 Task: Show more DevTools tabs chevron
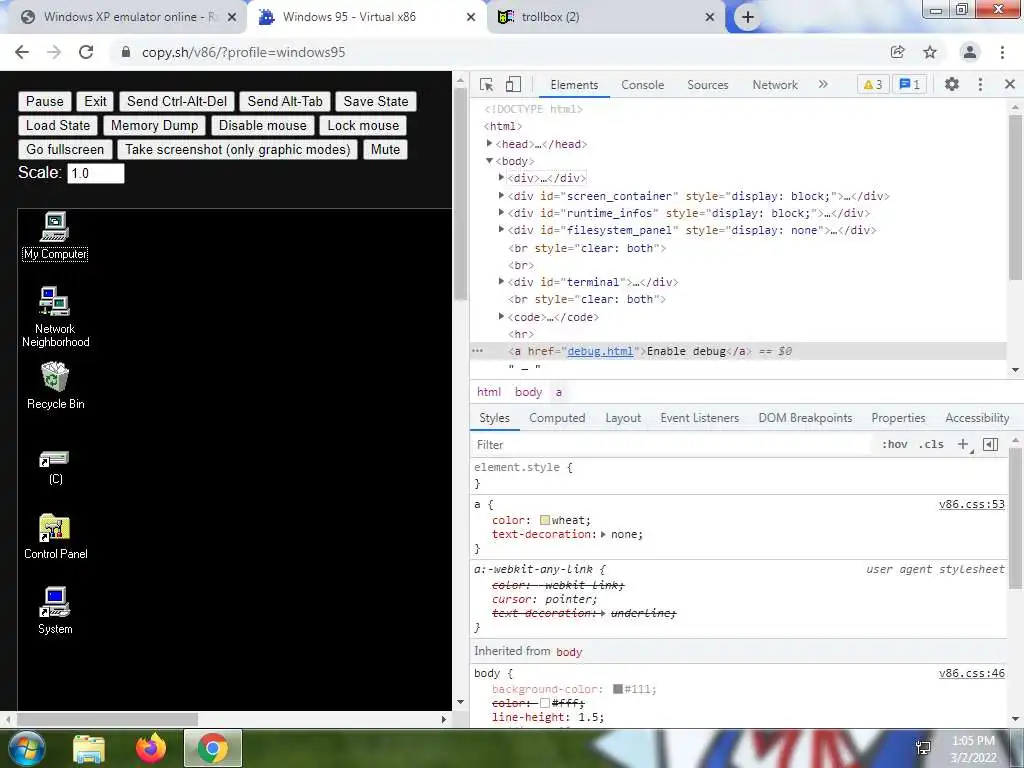(823, 84)
